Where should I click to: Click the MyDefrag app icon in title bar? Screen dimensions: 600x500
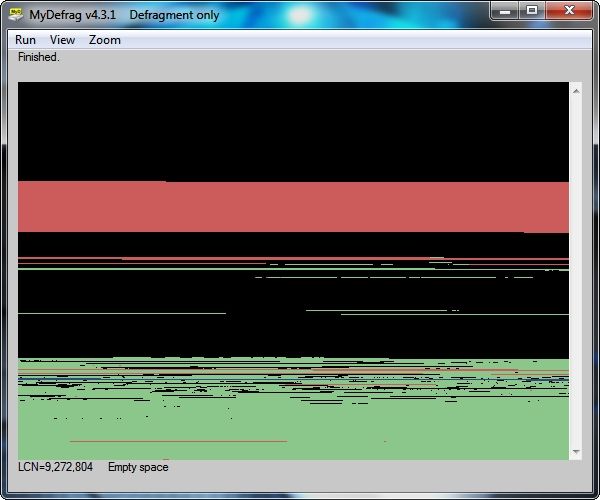pyautogui.click(x=16, y=15)
